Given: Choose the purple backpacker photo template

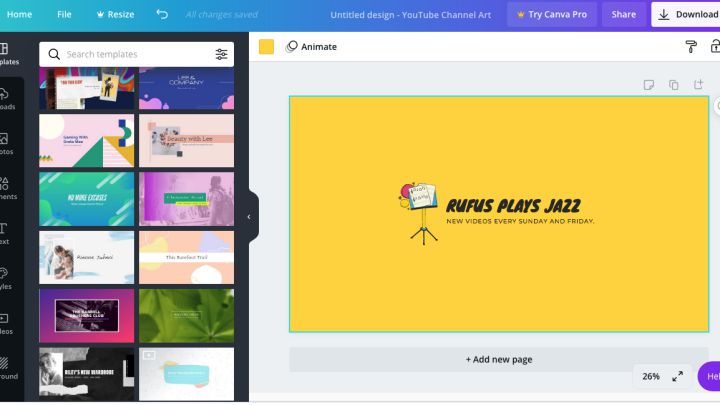Looking at the screenshot, I should click(186, 199).
